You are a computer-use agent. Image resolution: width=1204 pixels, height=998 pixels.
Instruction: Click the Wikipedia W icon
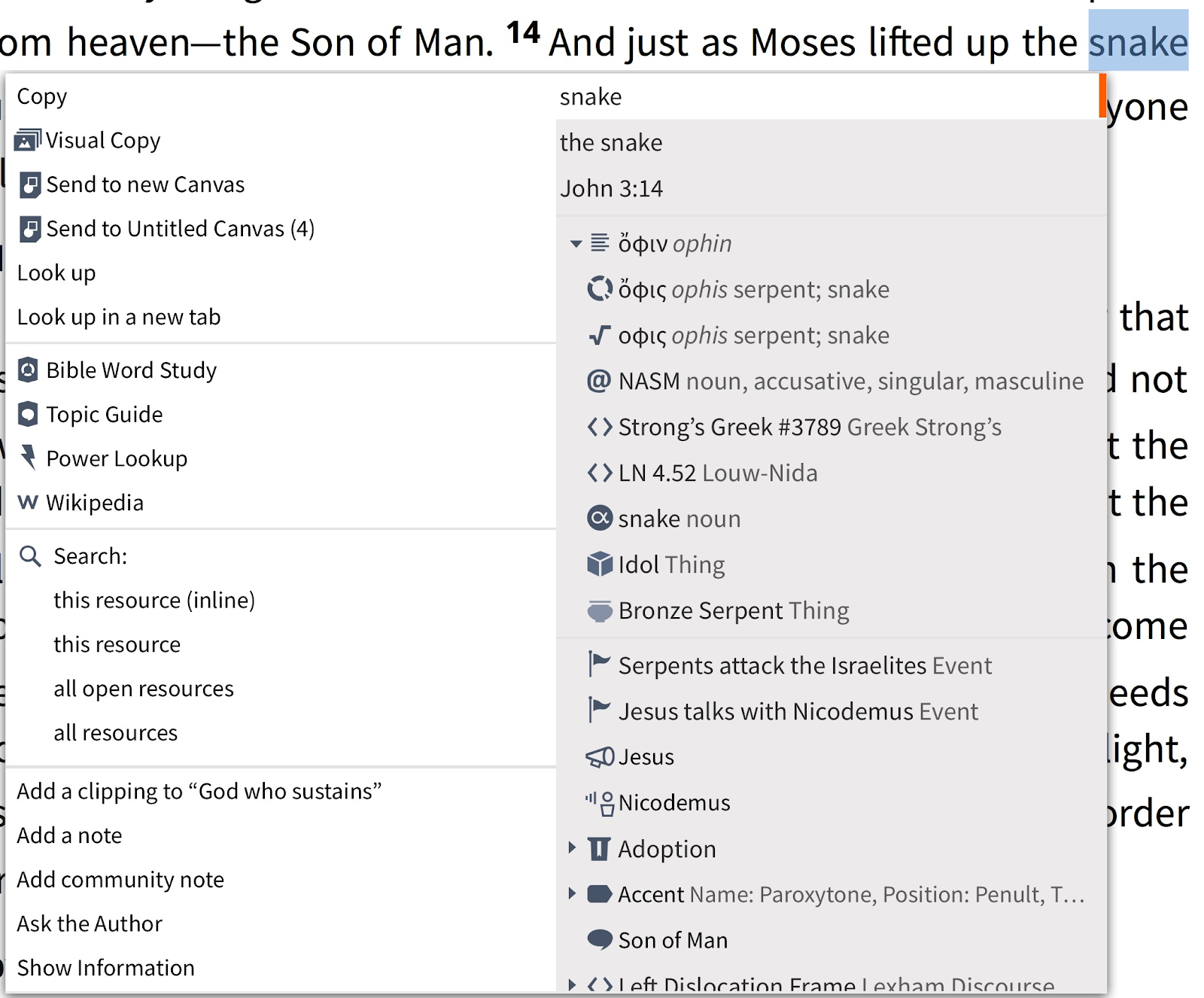[x=28, y=502]
